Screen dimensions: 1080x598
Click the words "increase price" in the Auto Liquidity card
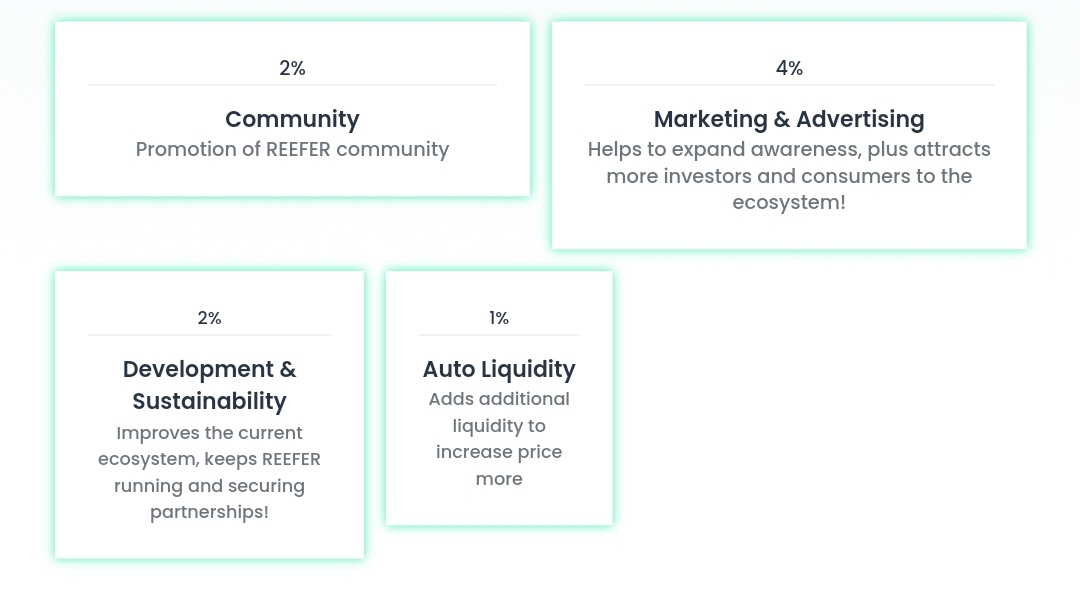pyautogui.click(x=499, y=452)
